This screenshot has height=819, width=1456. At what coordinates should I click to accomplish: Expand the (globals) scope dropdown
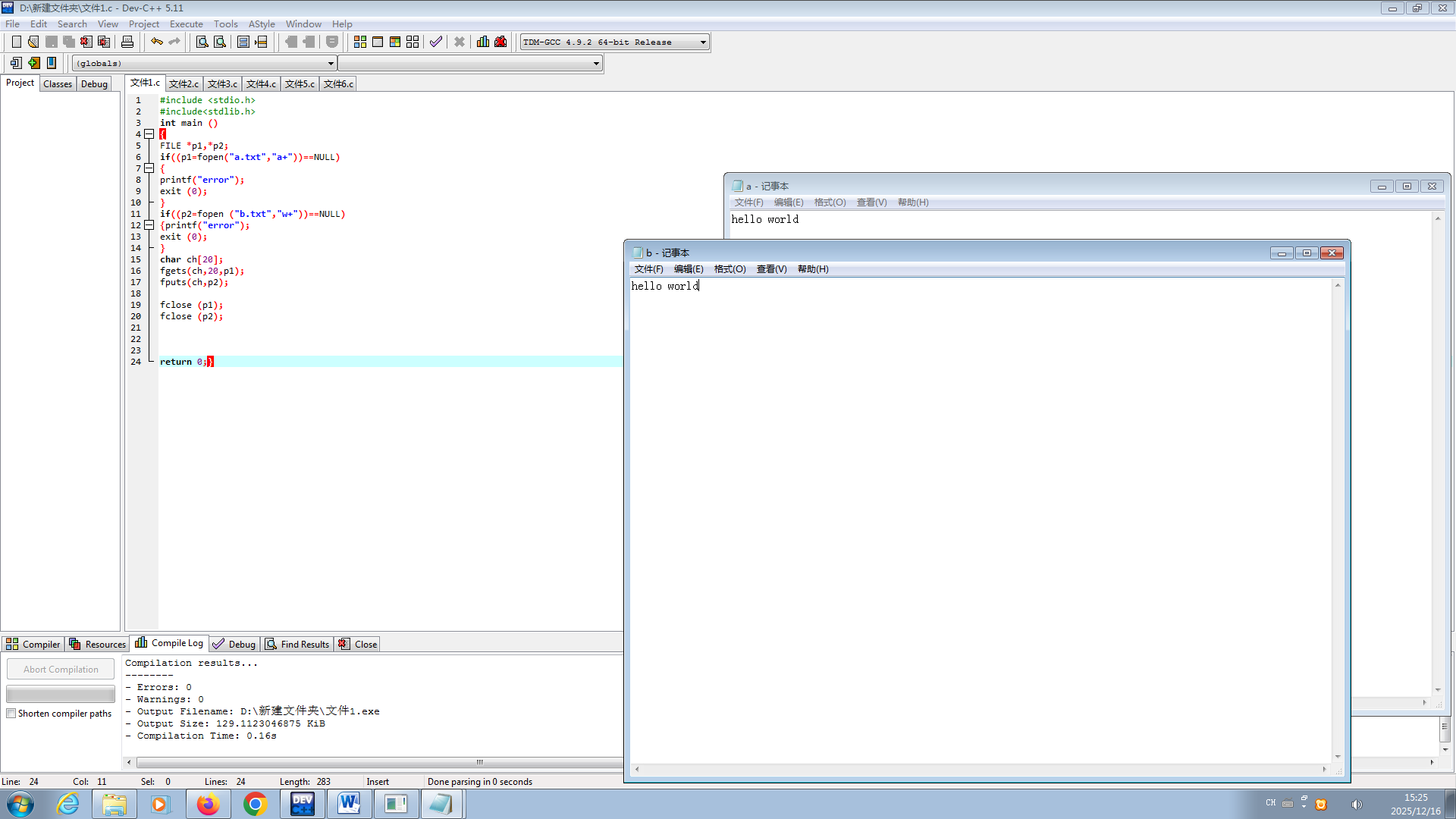[x=331, y=64]
